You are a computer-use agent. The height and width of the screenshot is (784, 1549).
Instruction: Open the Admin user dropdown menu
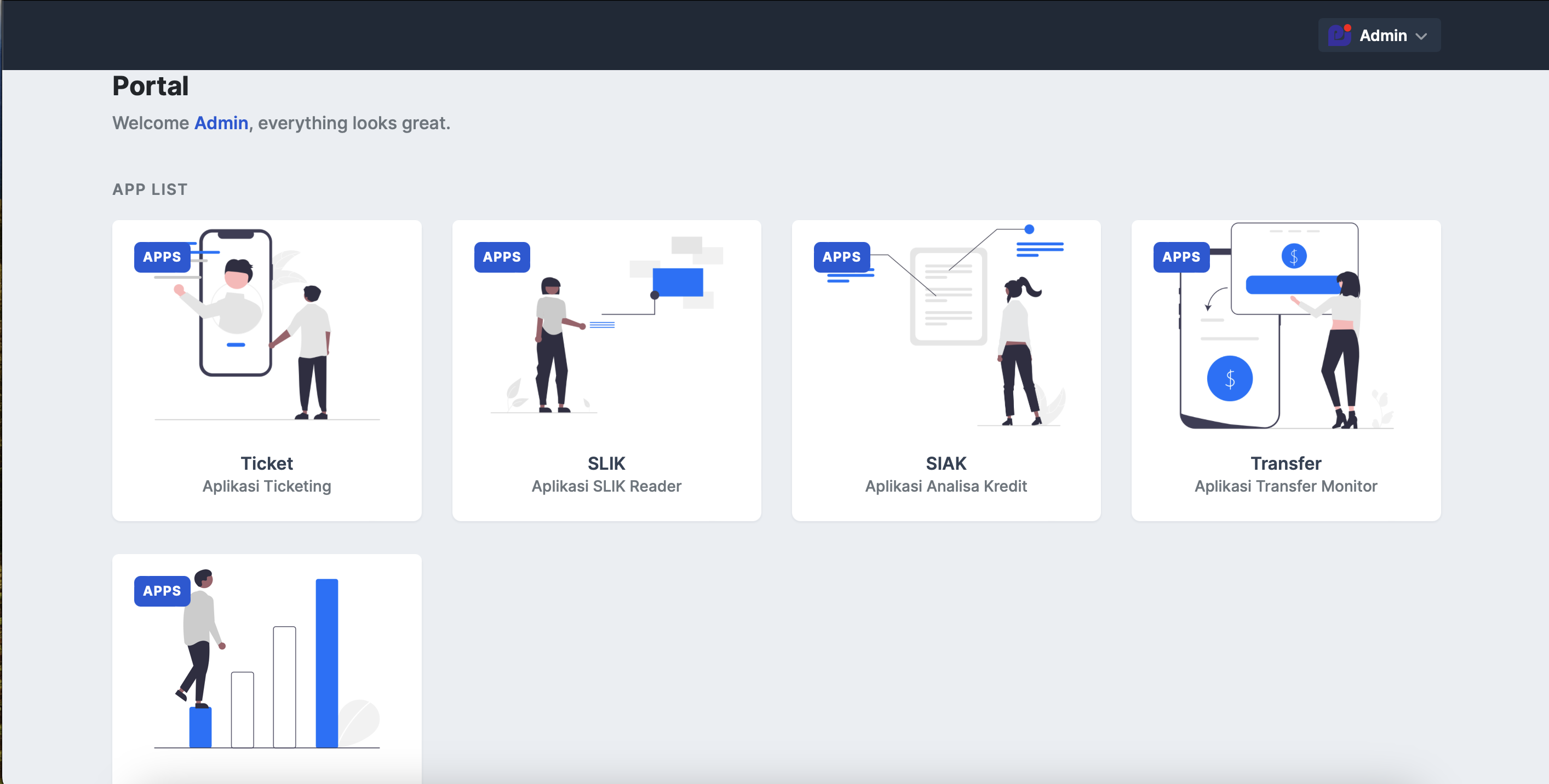click(x=1382, y=36)
